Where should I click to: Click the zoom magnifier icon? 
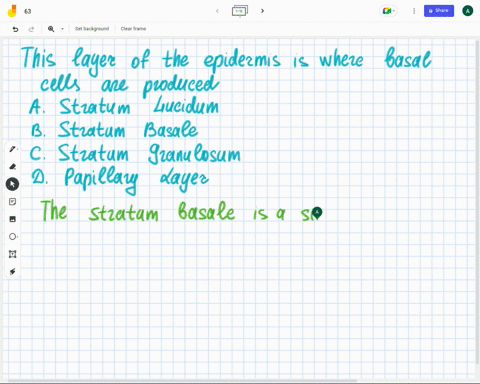point(51,29)
